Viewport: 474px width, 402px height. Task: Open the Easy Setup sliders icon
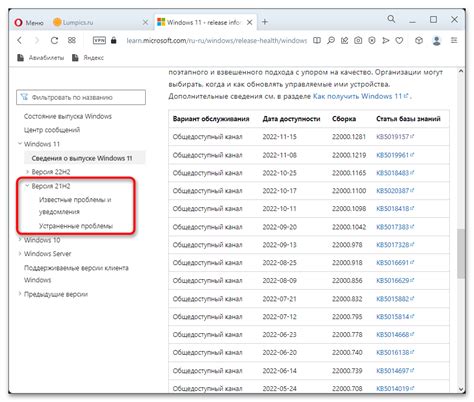coord(454,40)
